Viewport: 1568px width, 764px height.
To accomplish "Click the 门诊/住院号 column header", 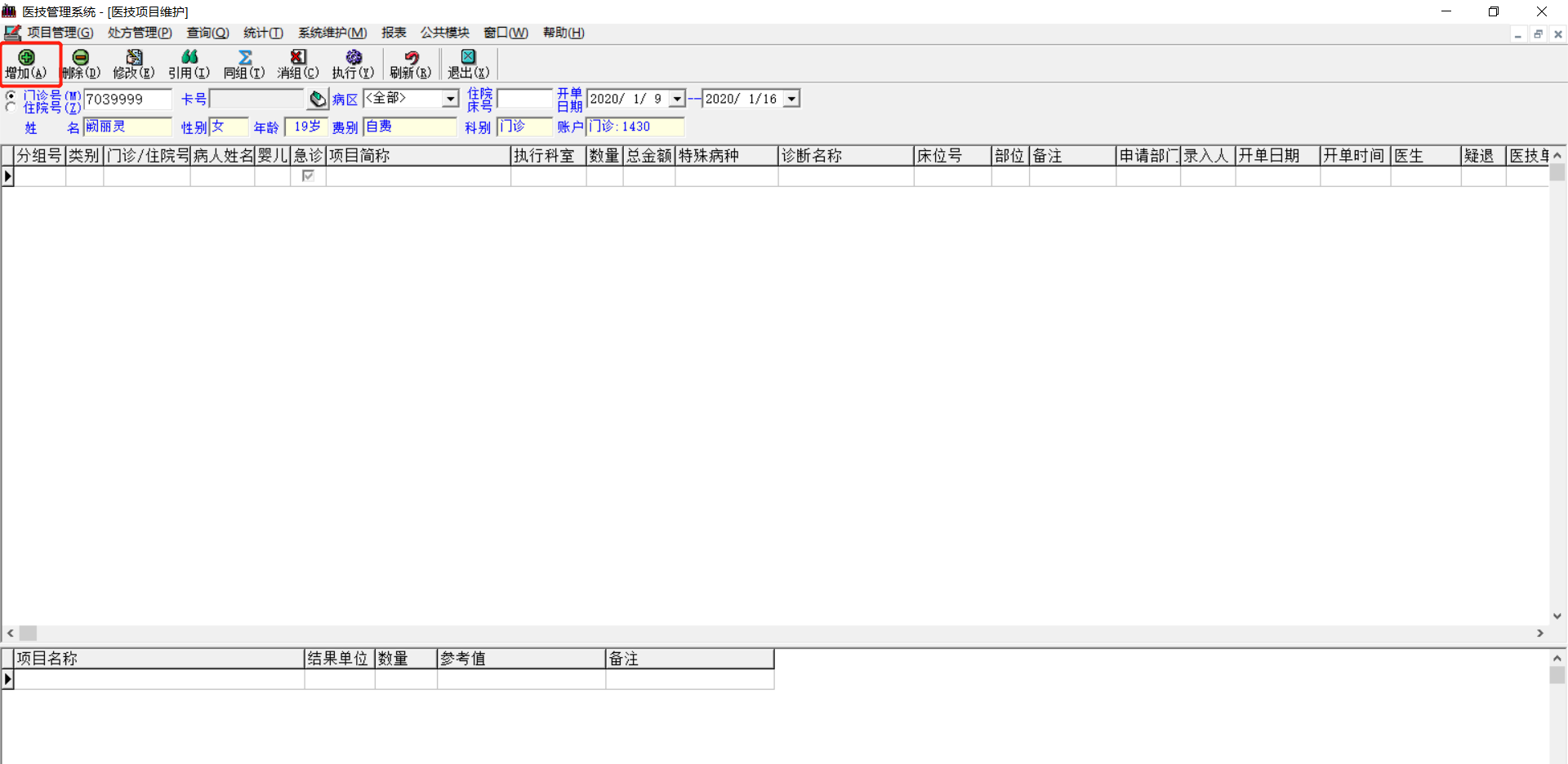I will pos(147,156).
